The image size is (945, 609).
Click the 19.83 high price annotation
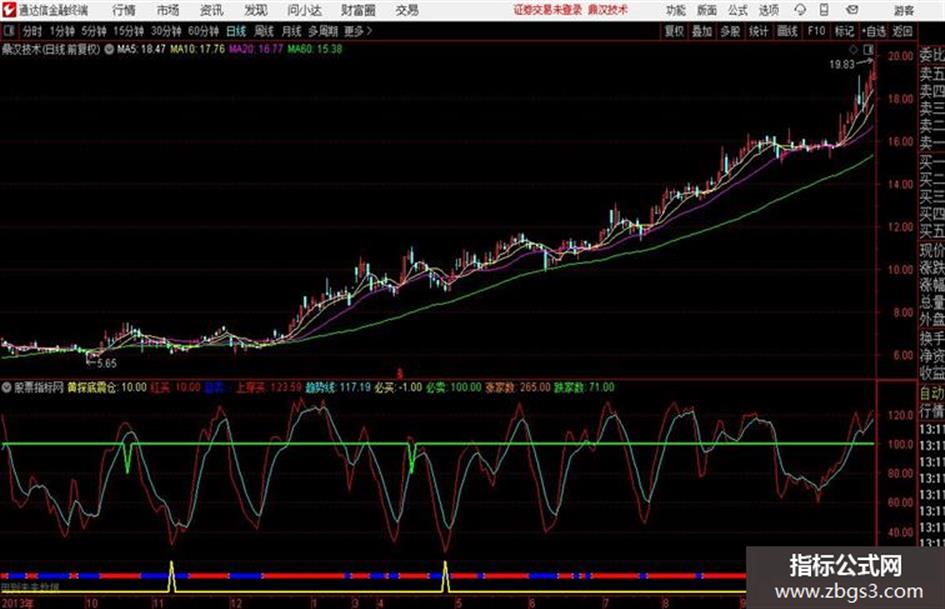(x=842, y=65)
